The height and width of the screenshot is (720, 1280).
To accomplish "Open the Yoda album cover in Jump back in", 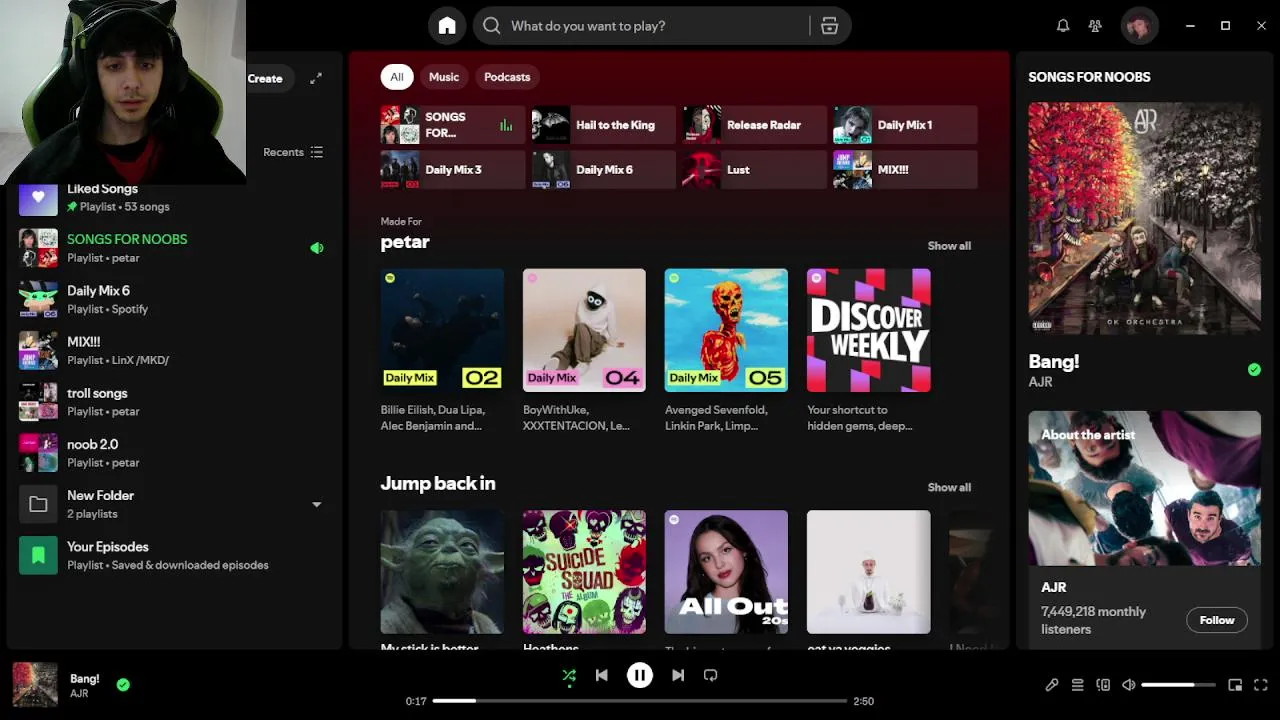I will [442, 572].
